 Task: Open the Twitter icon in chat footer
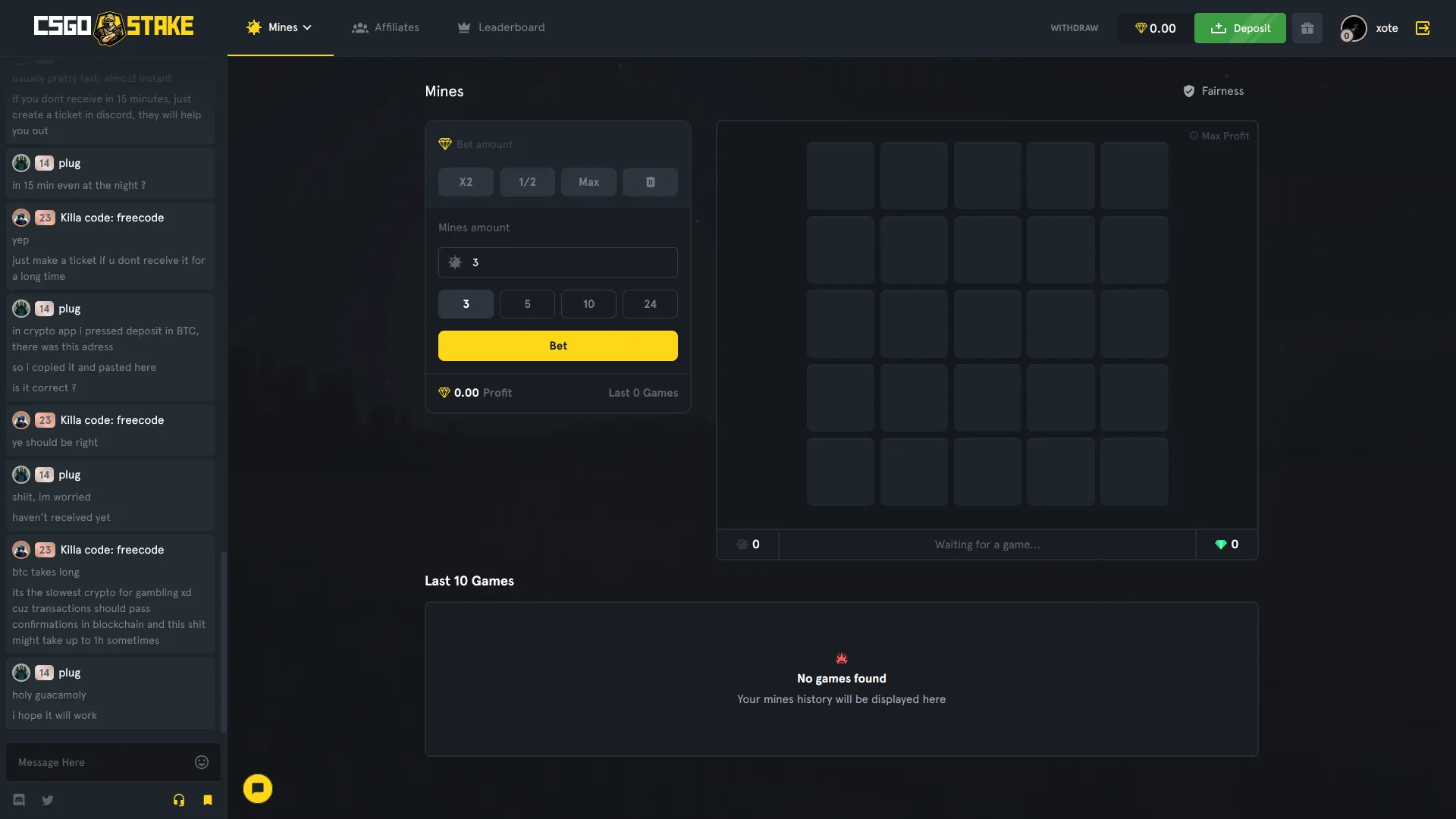47,800
